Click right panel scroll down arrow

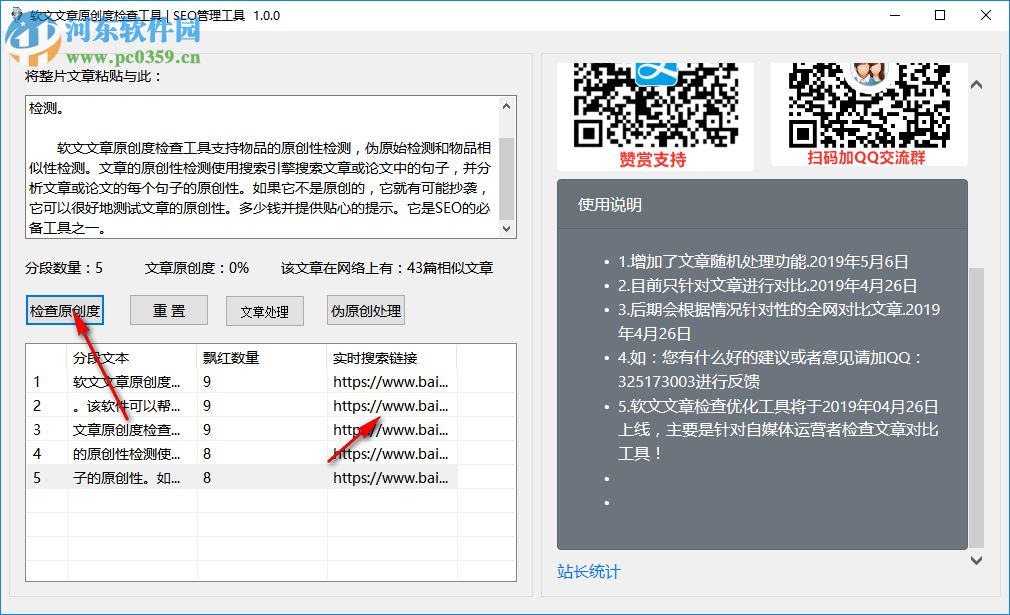(x=977, y=560)
